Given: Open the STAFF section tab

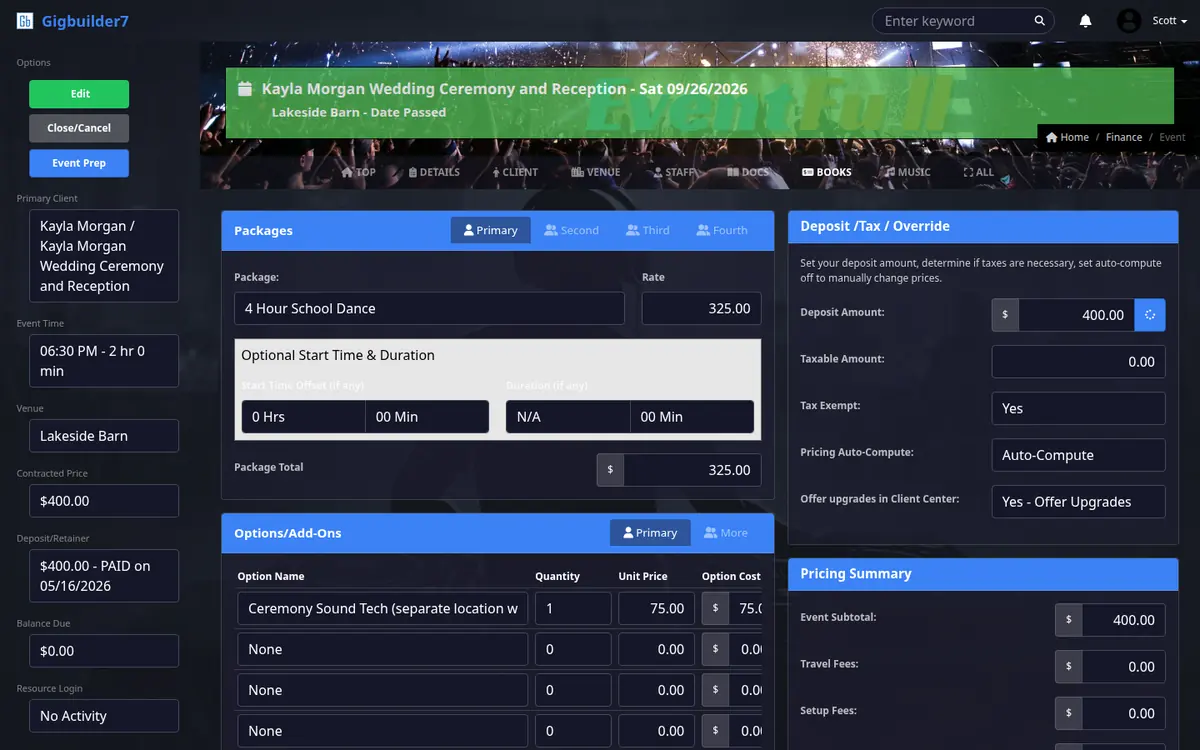Looking at the screenshot, I should coord(674,172).
